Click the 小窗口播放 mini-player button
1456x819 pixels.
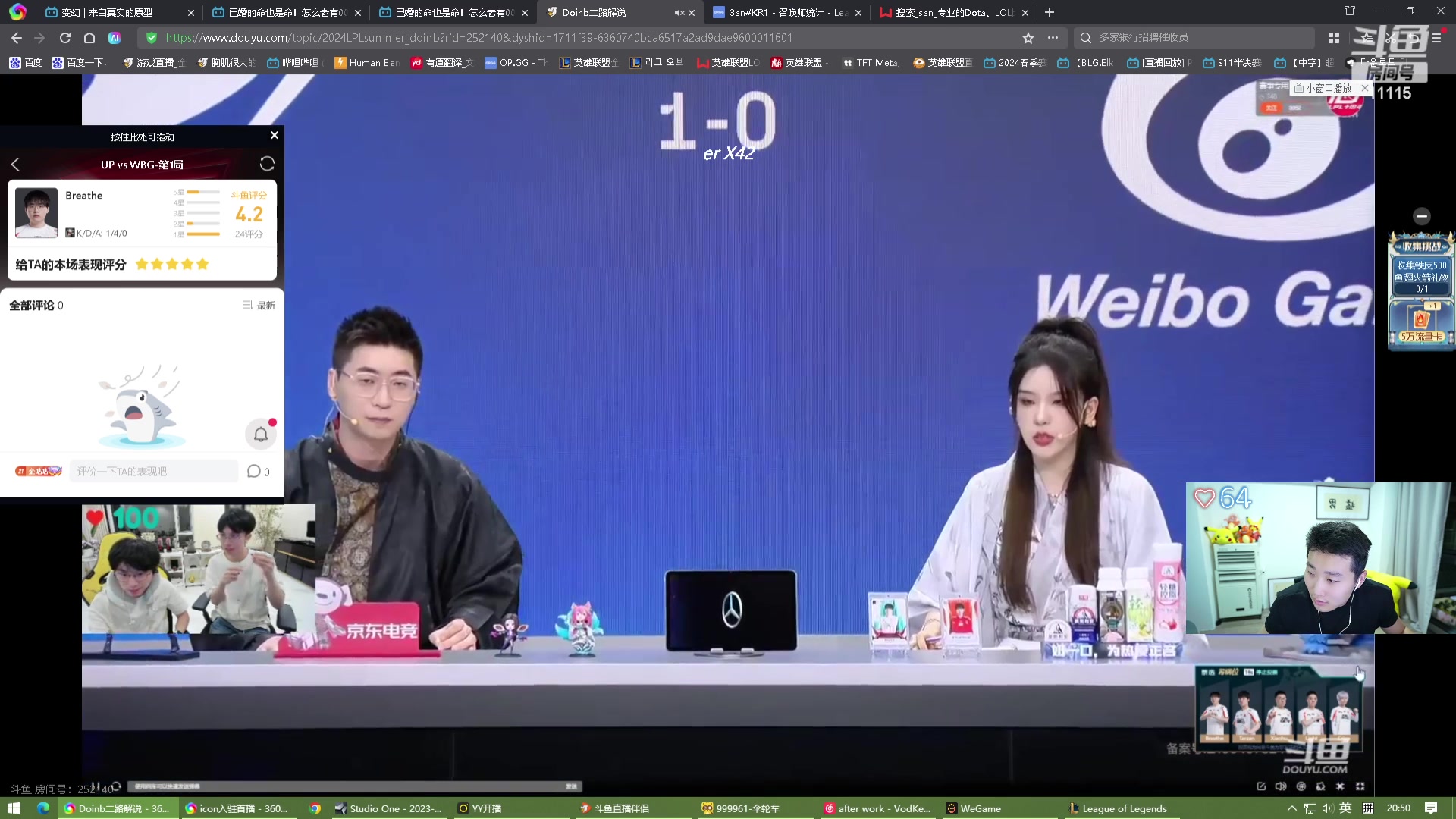(1323, 89)
